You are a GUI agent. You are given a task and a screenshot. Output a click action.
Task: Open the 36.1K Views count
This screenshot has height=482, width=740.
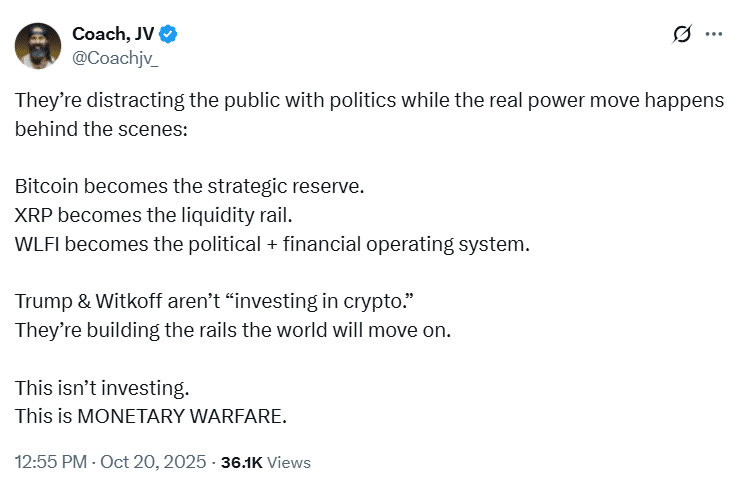point(265,462)
